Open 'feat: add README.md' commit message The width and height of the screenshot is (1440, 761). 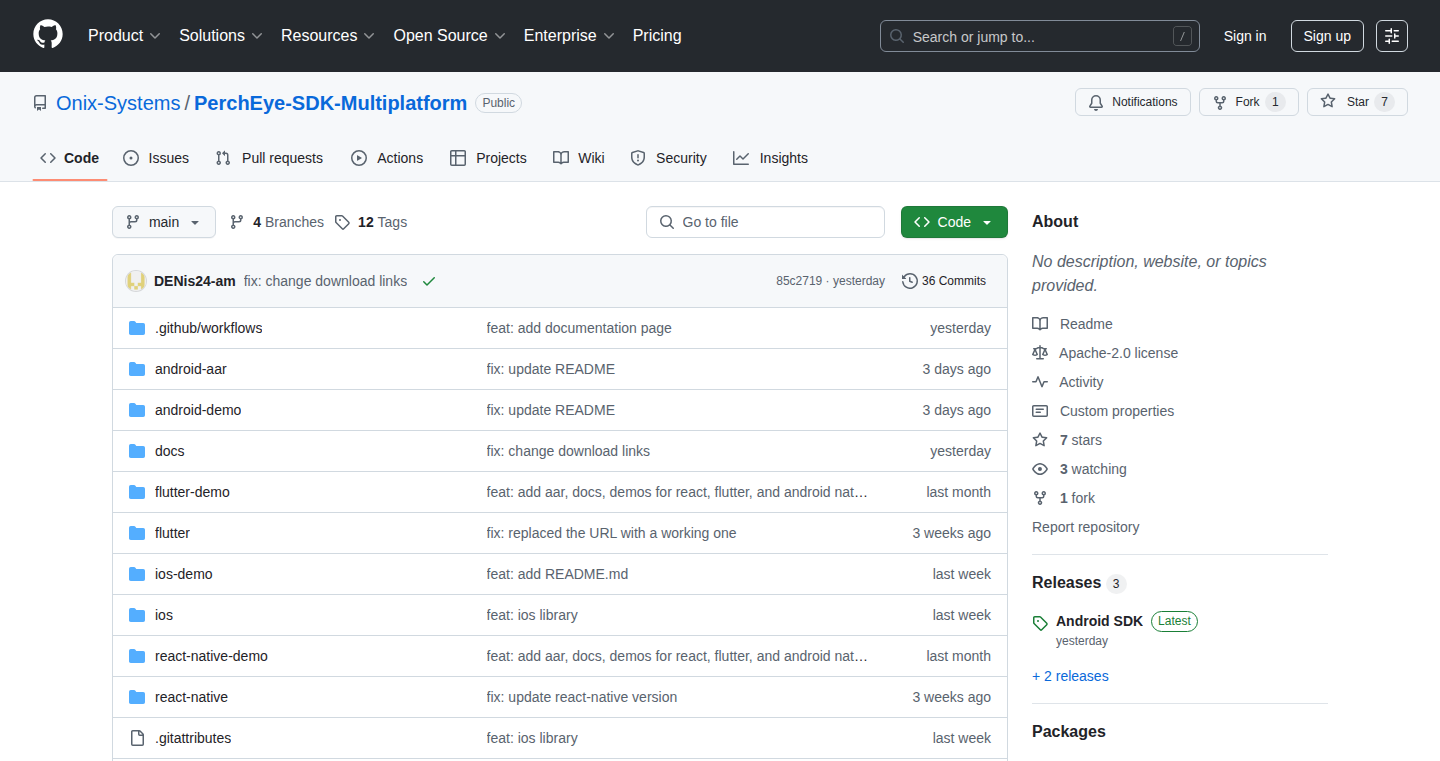tap(557, 574)
